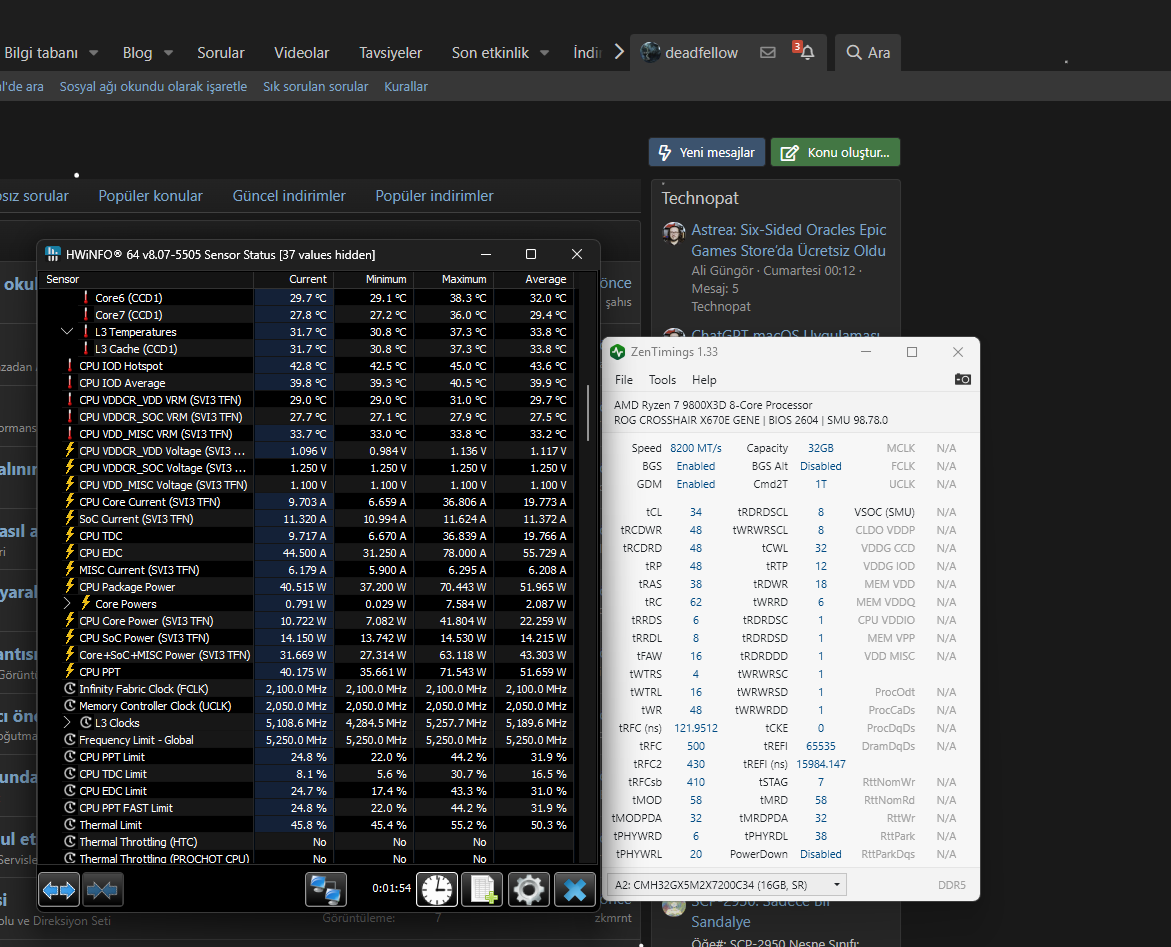Image resolution: width=1171 pixels, height=947 pixels.
Task: Click the HWiNFO title bar app icon
Action: coord(52,254)
